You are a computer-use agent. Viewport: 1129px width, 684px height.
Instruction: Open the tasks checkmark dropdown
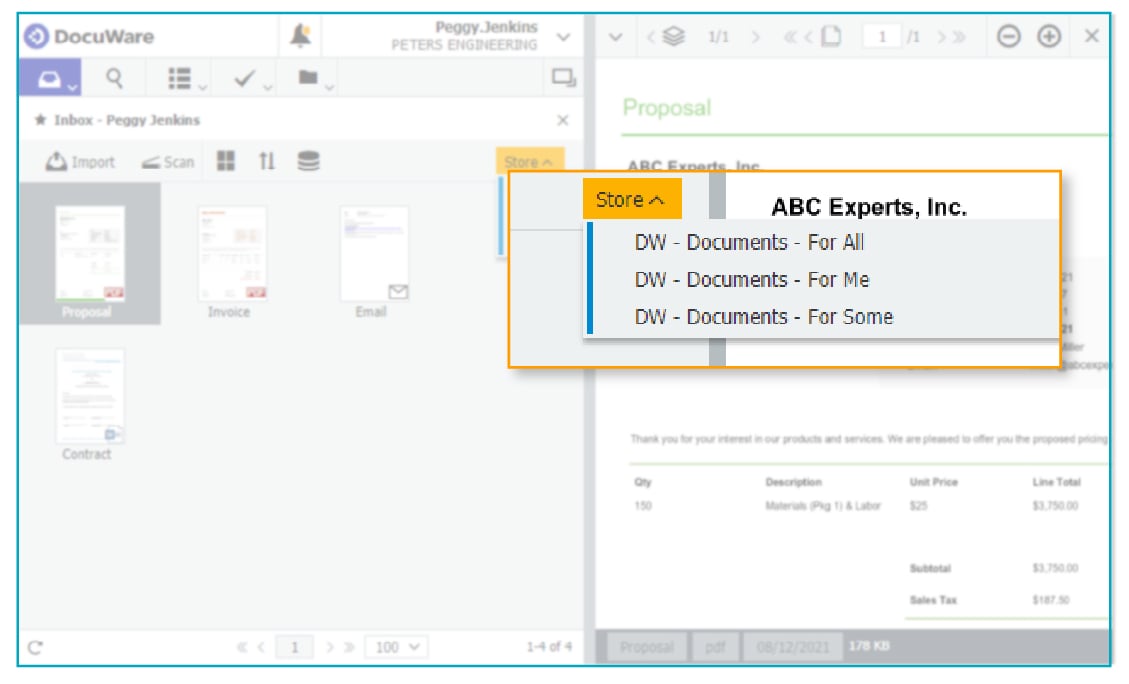tap(252, 78)
